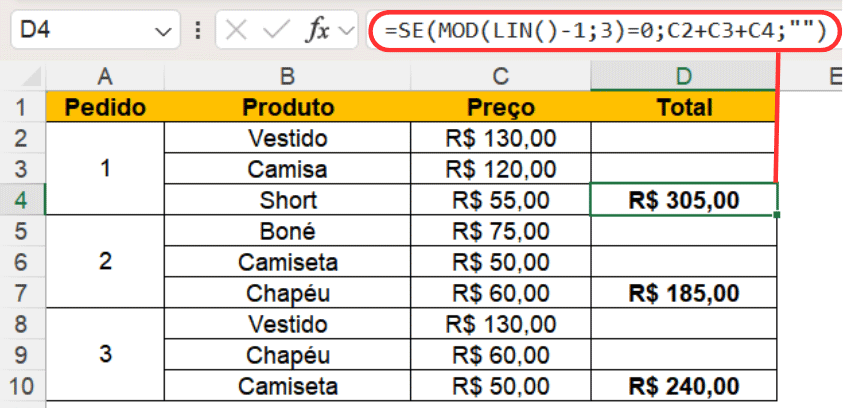Select column A header
843x408 pixels.
pos(105,76)
